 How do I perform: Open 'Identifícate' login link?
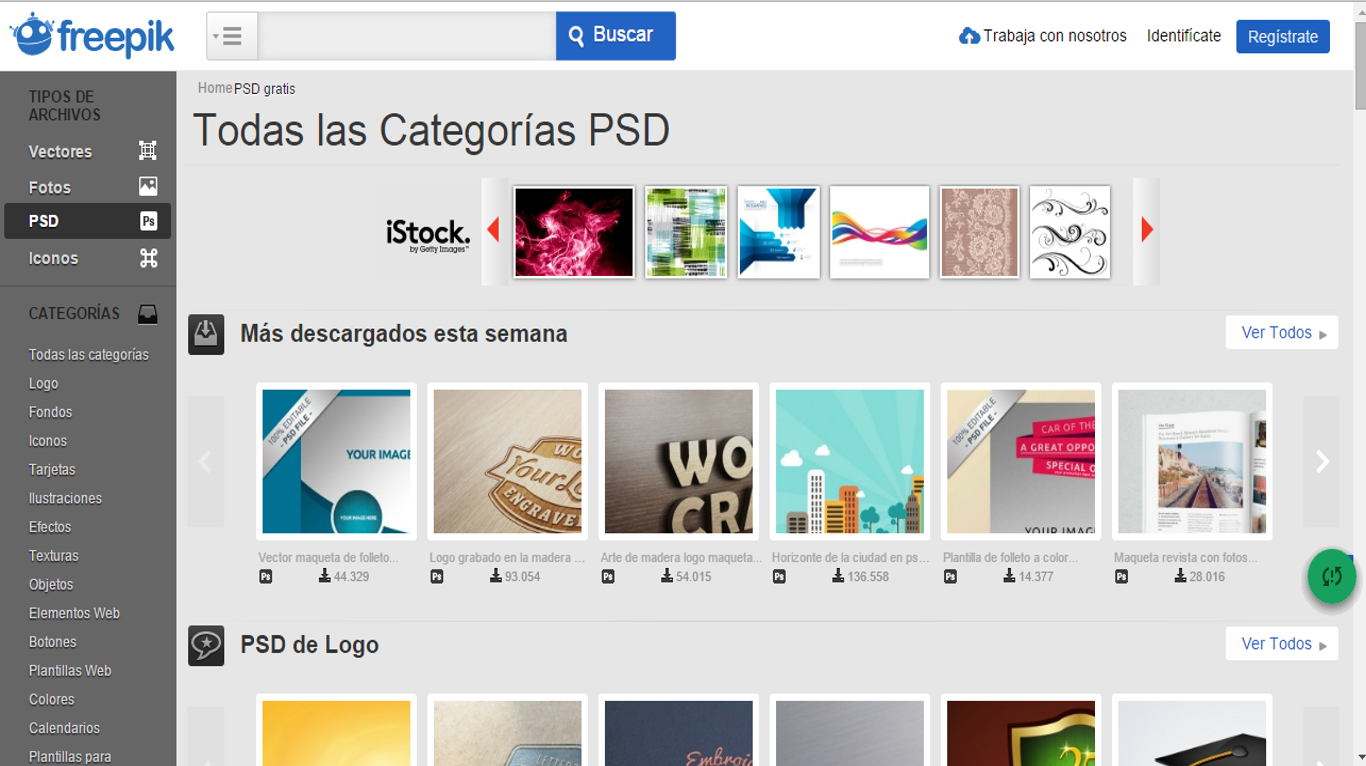click(x=1183, y=35)
